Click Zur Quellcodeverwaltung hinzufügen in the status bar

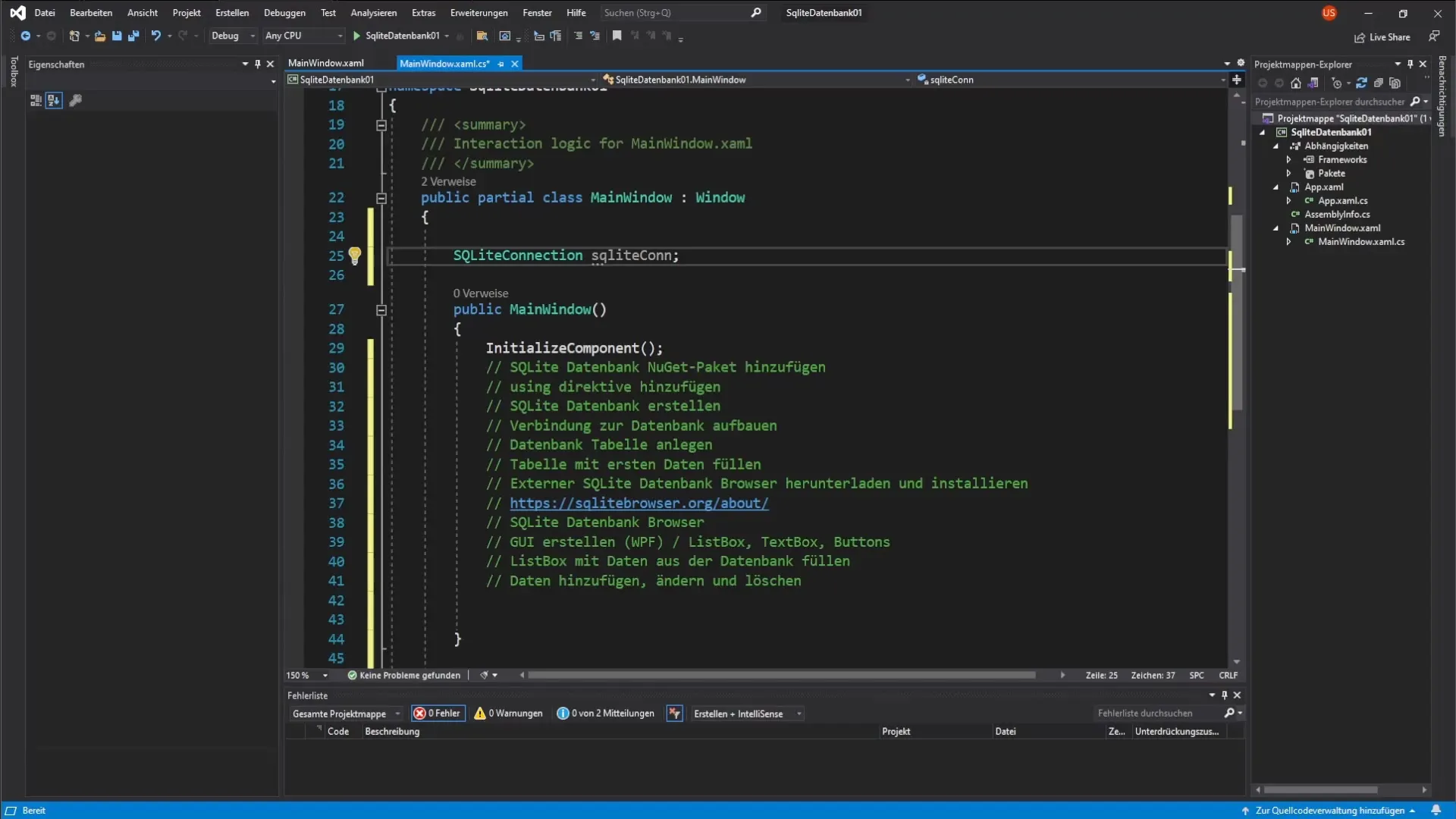tap(1329, 811)
